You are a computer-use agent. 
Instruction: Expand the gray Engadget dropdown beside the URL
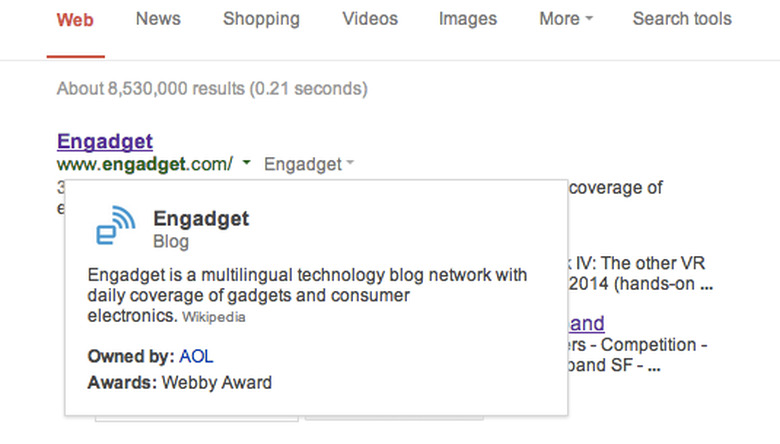click(309, 164)
